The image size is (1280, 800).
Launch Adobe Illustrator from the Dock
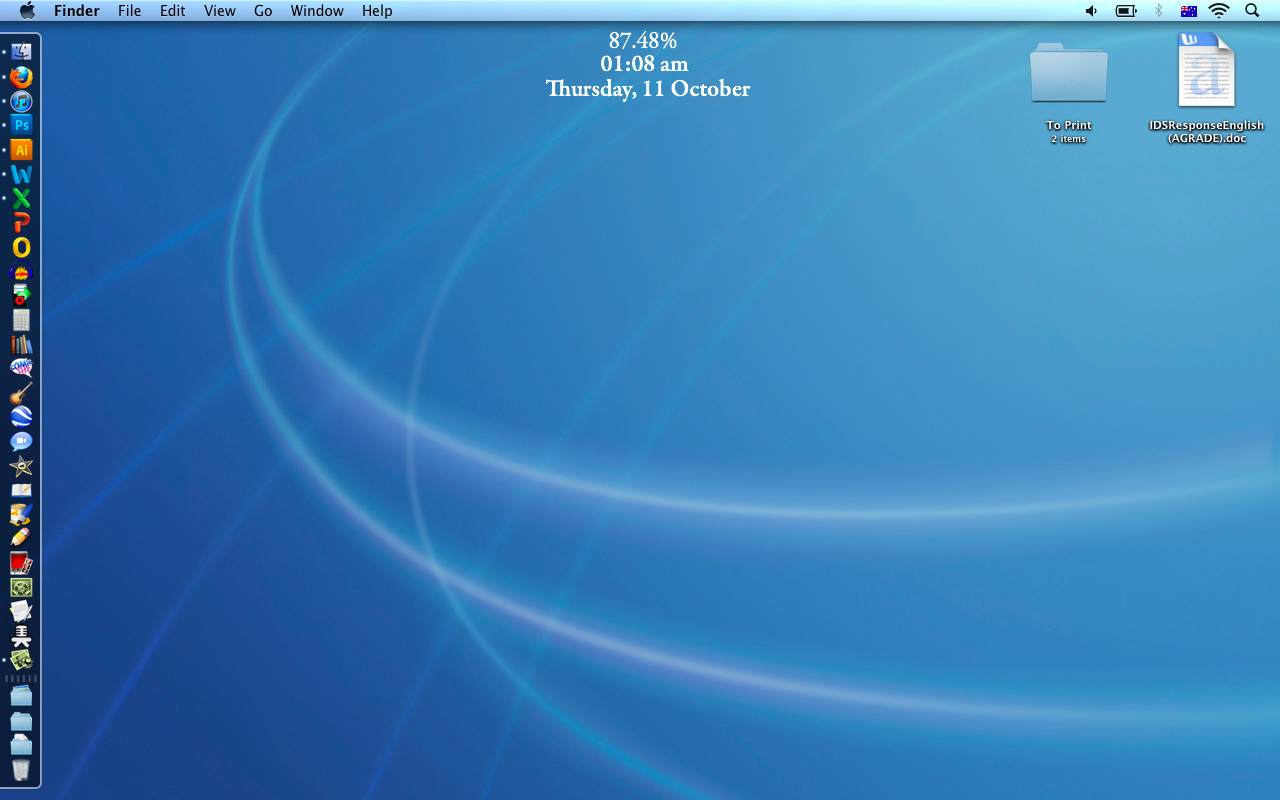coord(21,150)
